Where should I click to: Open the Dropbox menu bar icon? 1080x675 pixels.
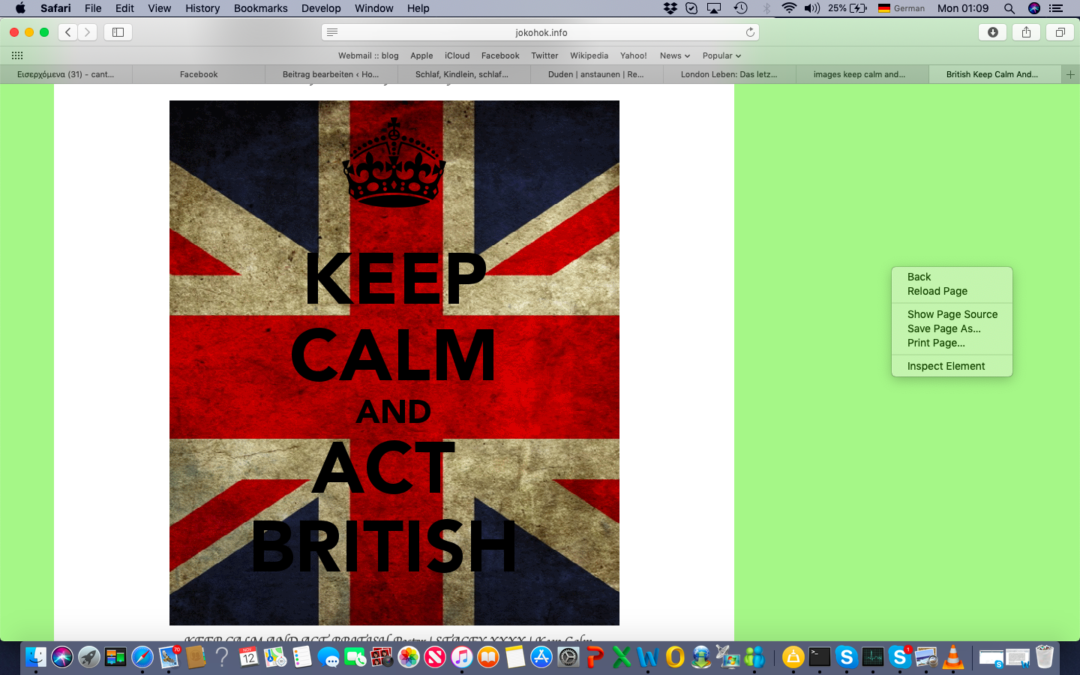pyautogui.click(x=670, y=8)
